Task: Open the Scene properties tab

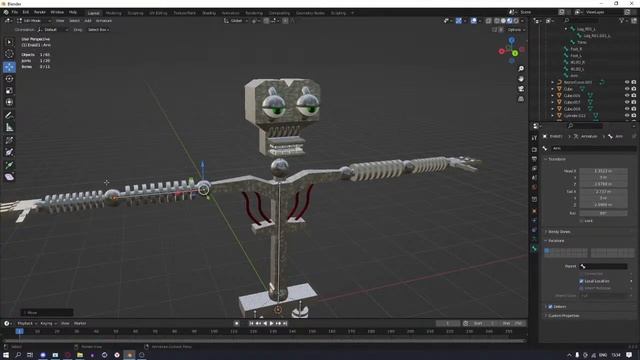Action: coord(534,178)
